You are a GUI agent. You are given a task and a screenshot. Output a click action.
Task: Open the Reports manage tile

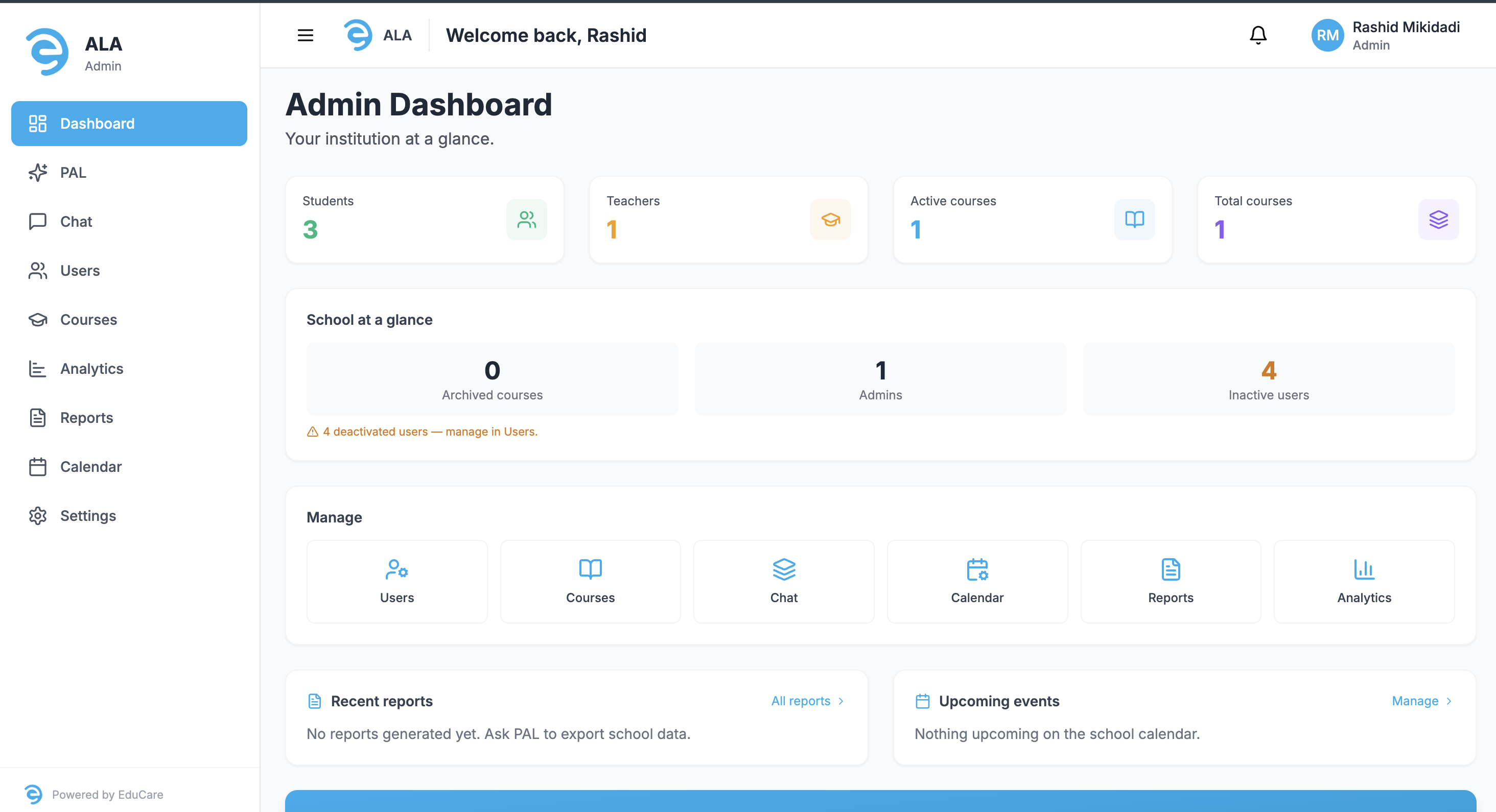(x=1170, y=582)
